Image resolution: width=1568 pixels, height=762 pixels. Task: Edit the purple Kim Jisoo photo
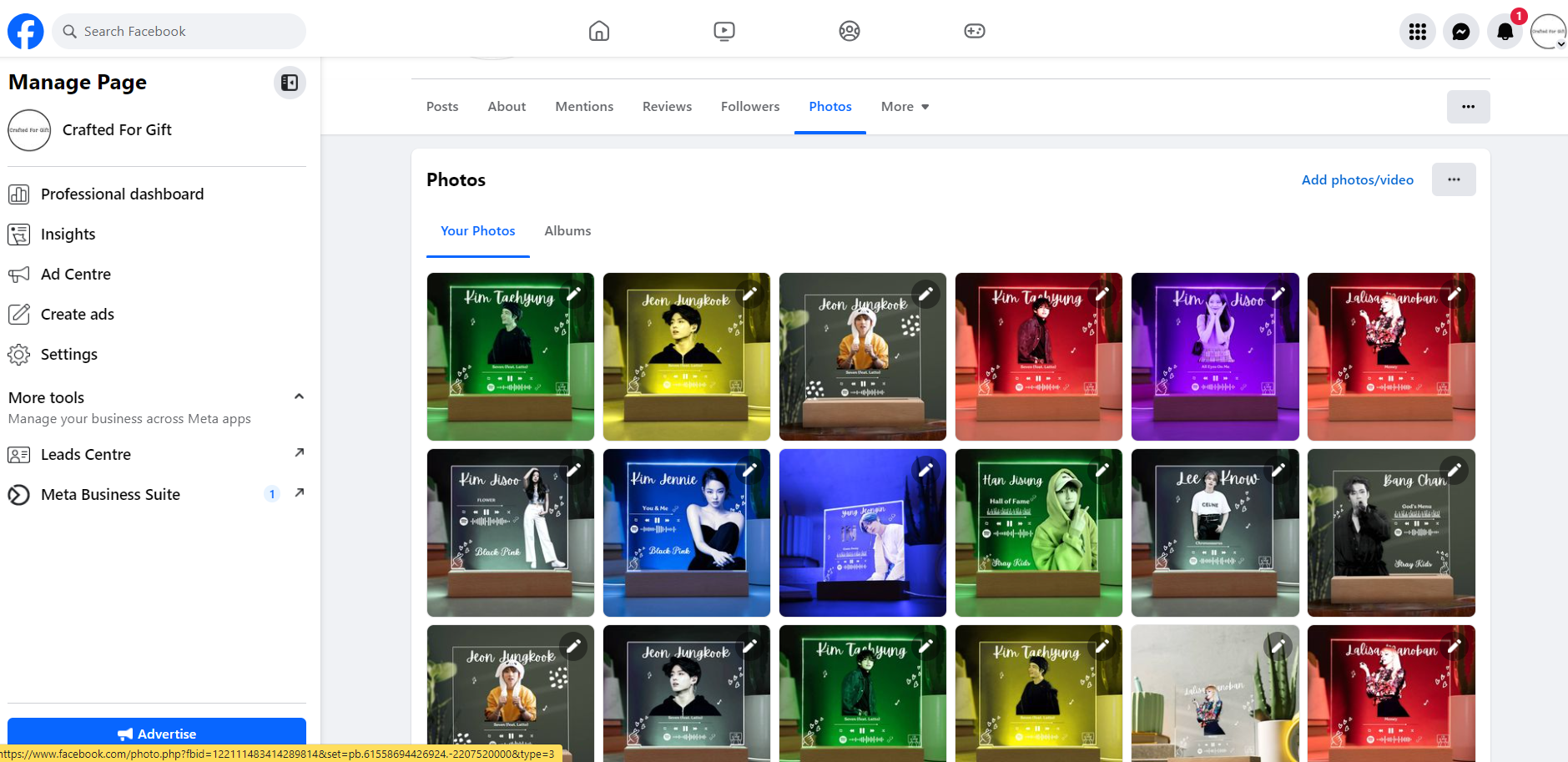coord(1278,294)
